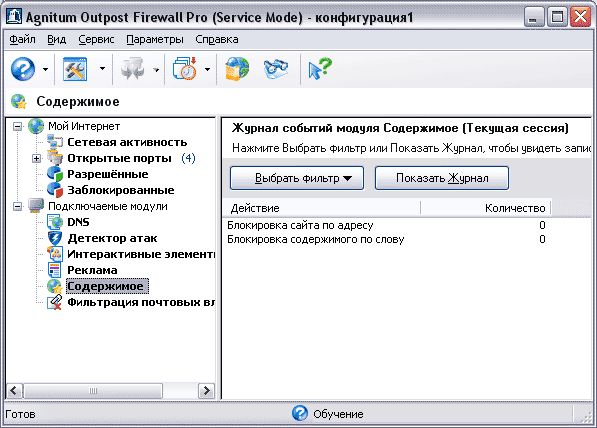Collapse the Мой Интернет tree node
Image resolution: width=597 pixels, height=428 pixels.
[17, 126]
